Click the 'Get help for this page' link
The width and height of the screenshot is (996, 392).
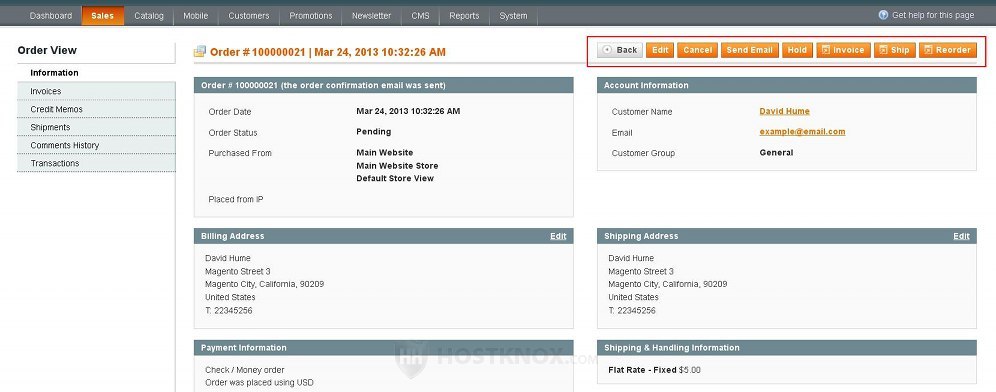click(x=932, y=15)
